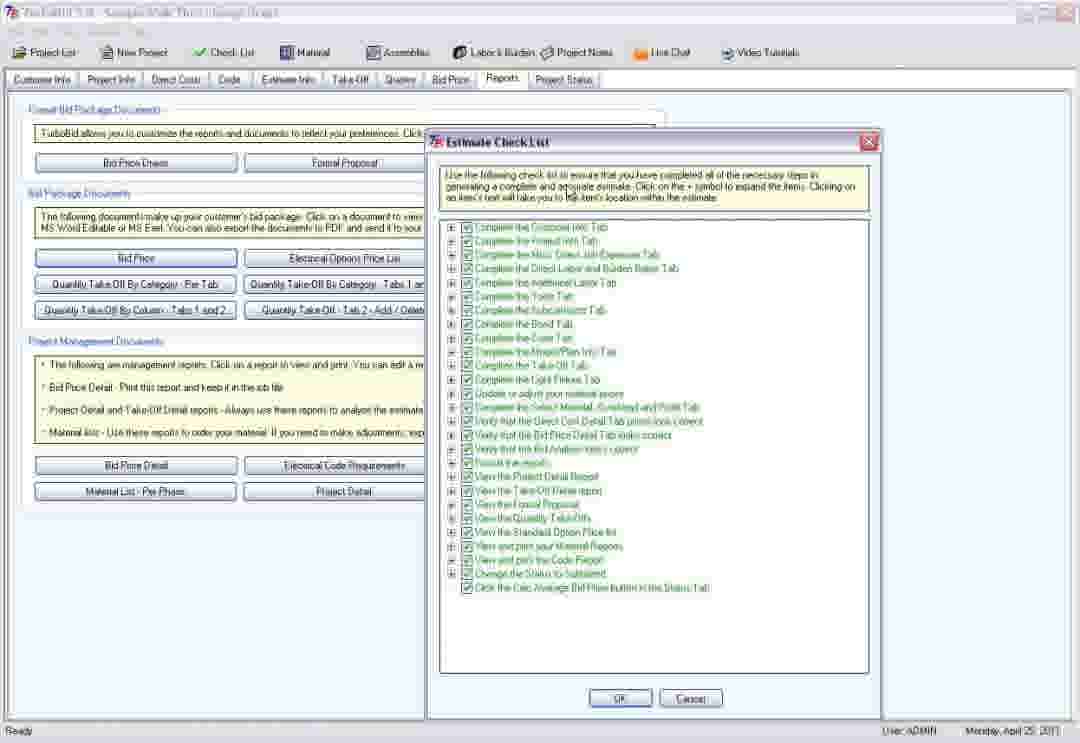Uncheck Complete the Customer Info Tab checkbox

pos(467,227)
